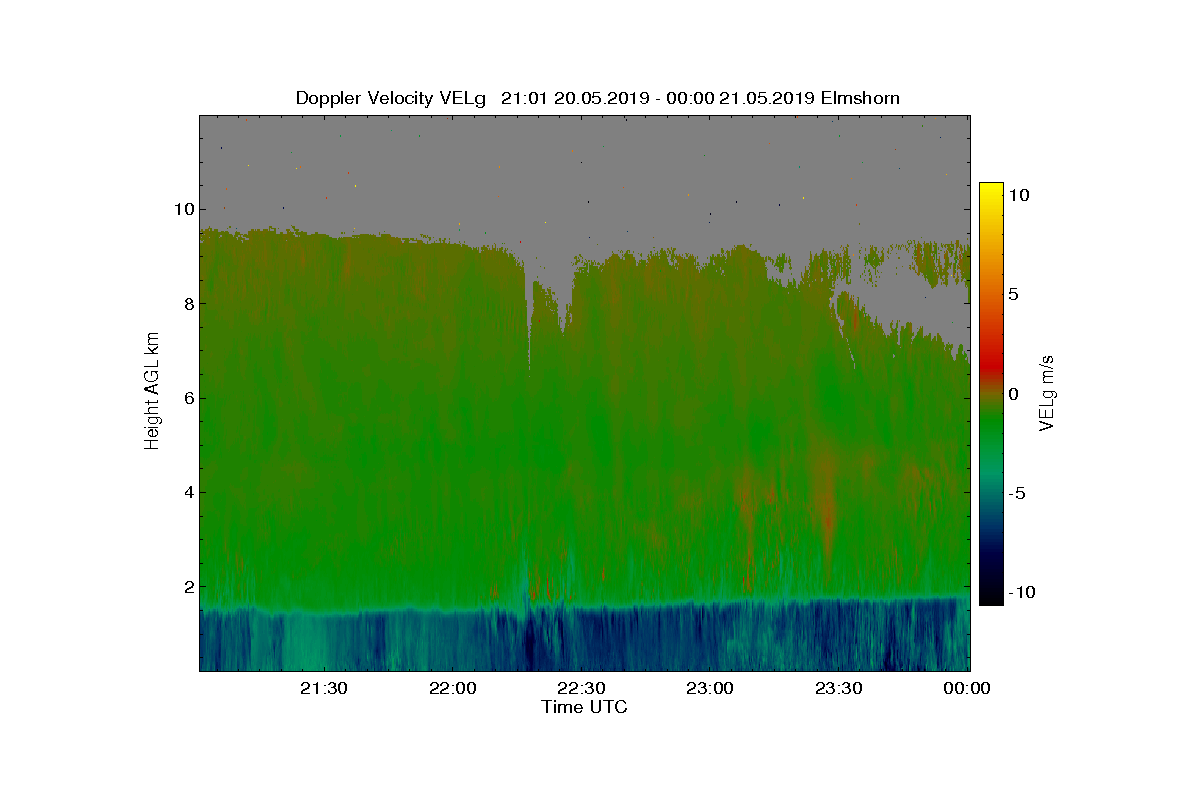Click the height axis label '4'
1200x800 pixels.
click(x=187, y=492)
